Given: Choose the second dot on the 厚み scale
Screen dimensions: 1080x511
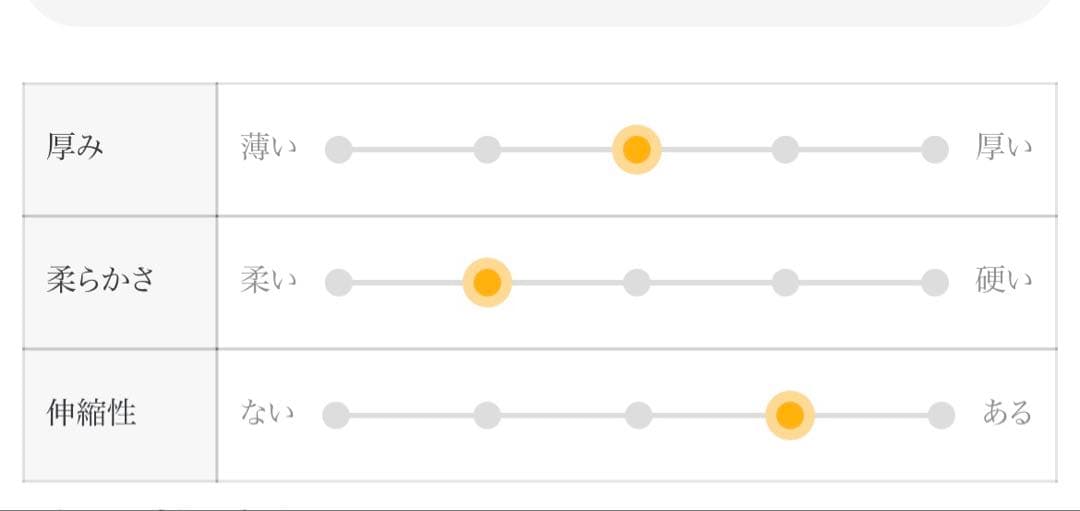Looking at the screenshot, I should click(487, 150).
